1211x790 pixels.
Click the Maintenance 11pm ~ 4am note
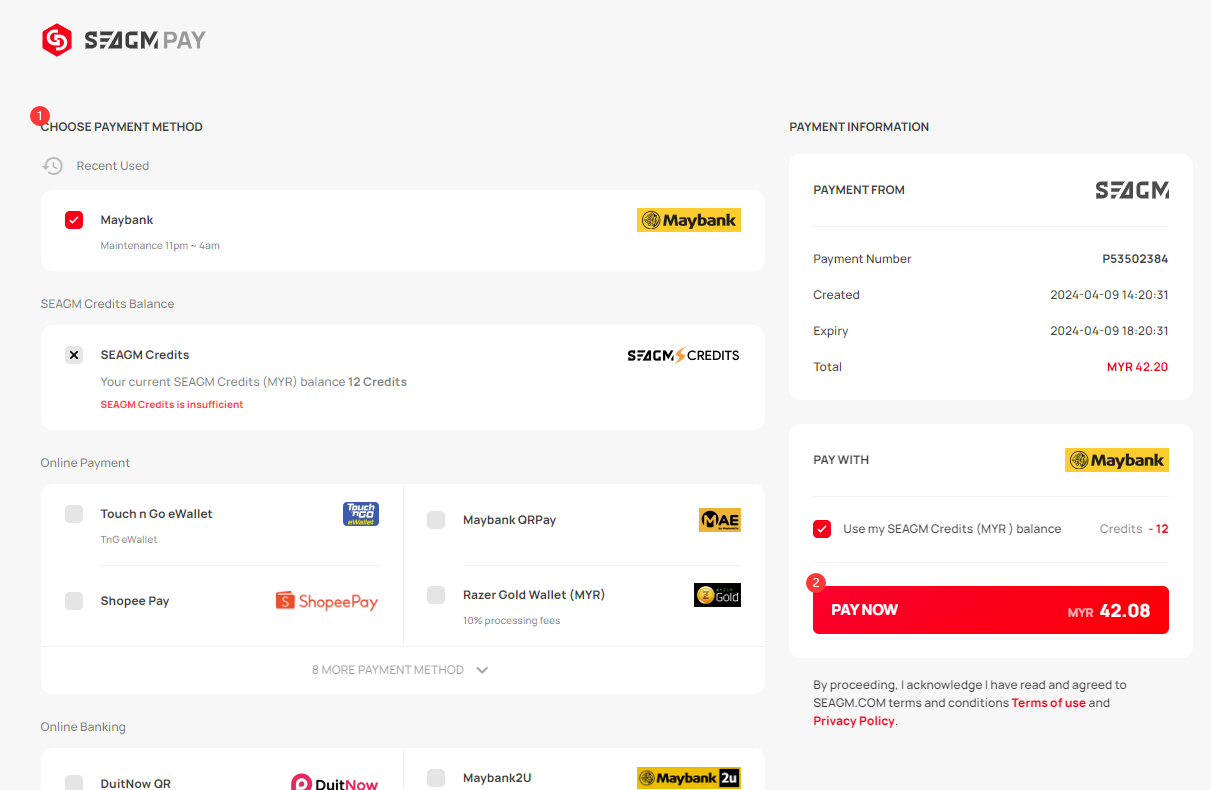(x=160, y=246)
